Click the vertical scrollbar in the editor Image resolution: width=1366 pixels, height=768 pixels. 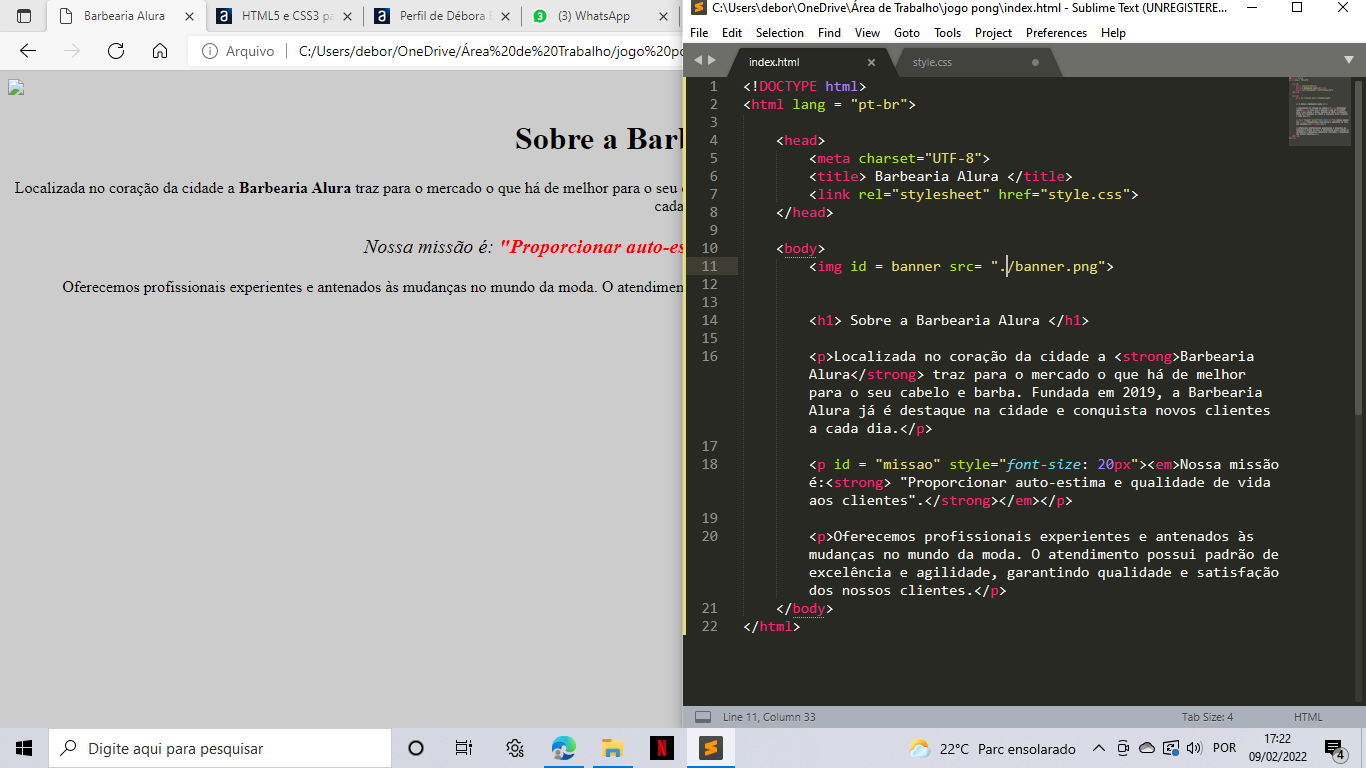click(x=1358, y=248)
